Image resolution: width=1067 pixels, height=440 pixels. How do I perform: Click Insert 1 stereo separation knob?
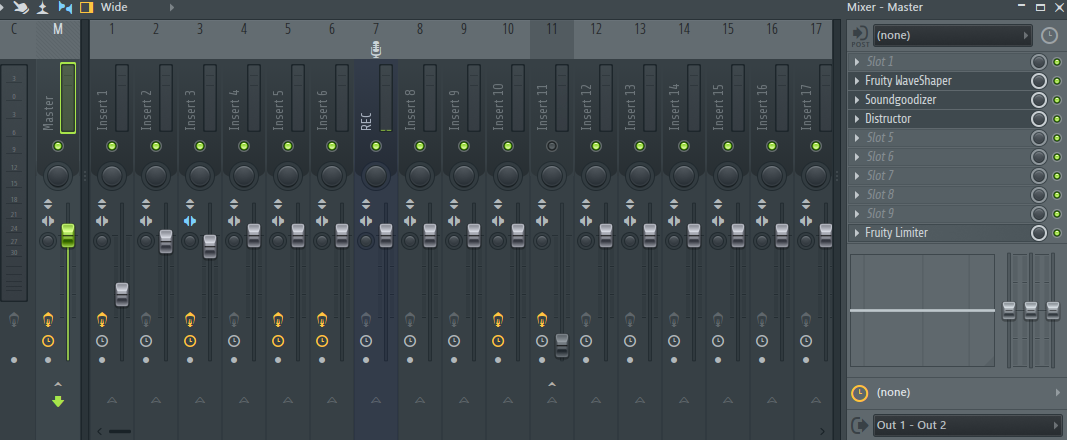pyautogui.click(x=102, y=241)
